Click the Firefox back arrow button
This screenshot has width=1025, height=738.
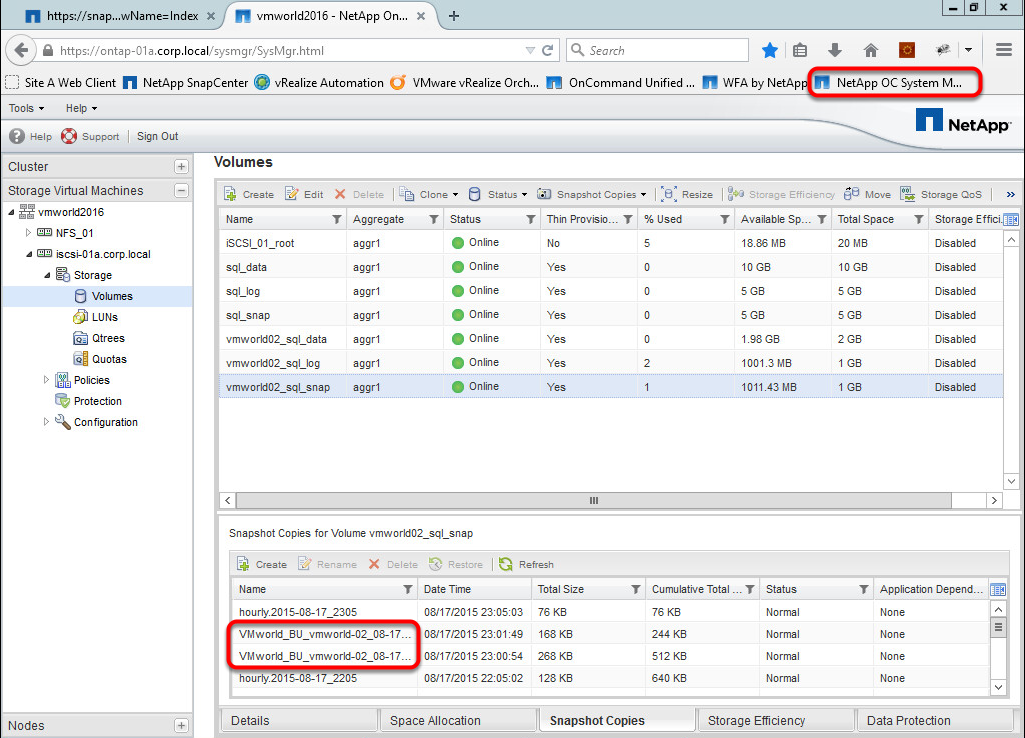click(22, 50)
